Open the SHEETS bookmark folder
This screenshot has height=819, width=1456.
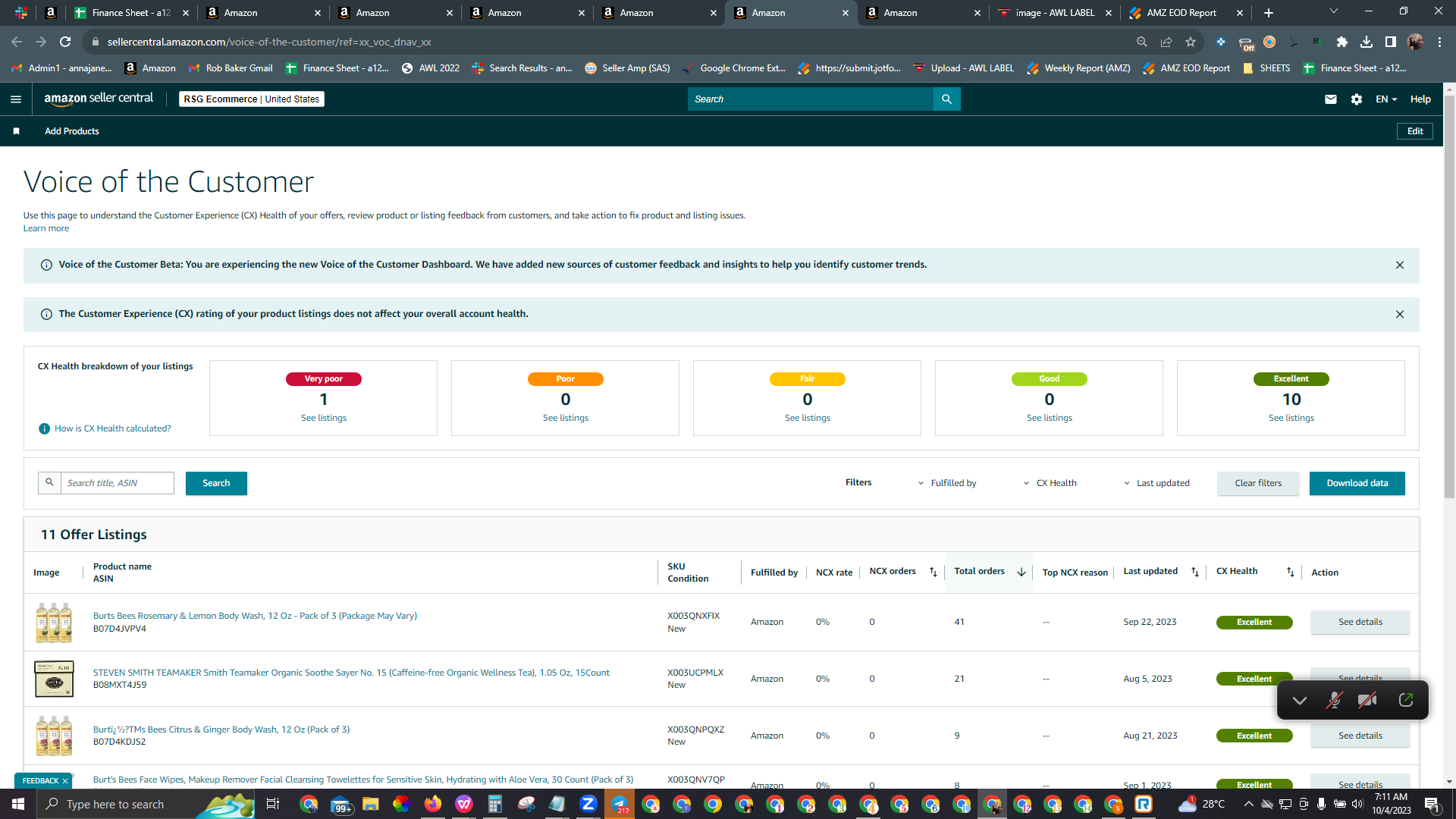[1266, 68]
